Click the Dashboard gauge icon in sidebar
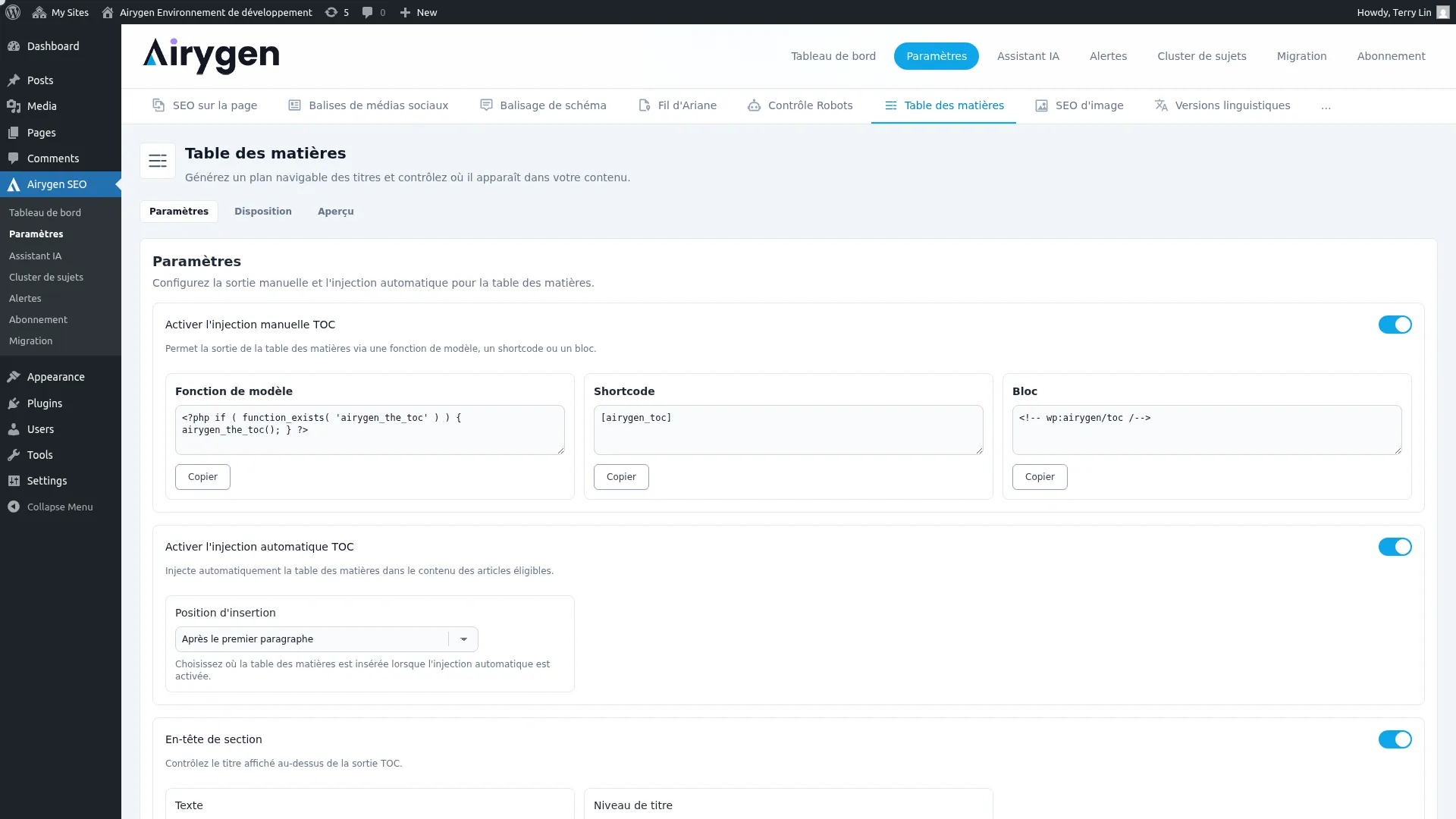 14,46
